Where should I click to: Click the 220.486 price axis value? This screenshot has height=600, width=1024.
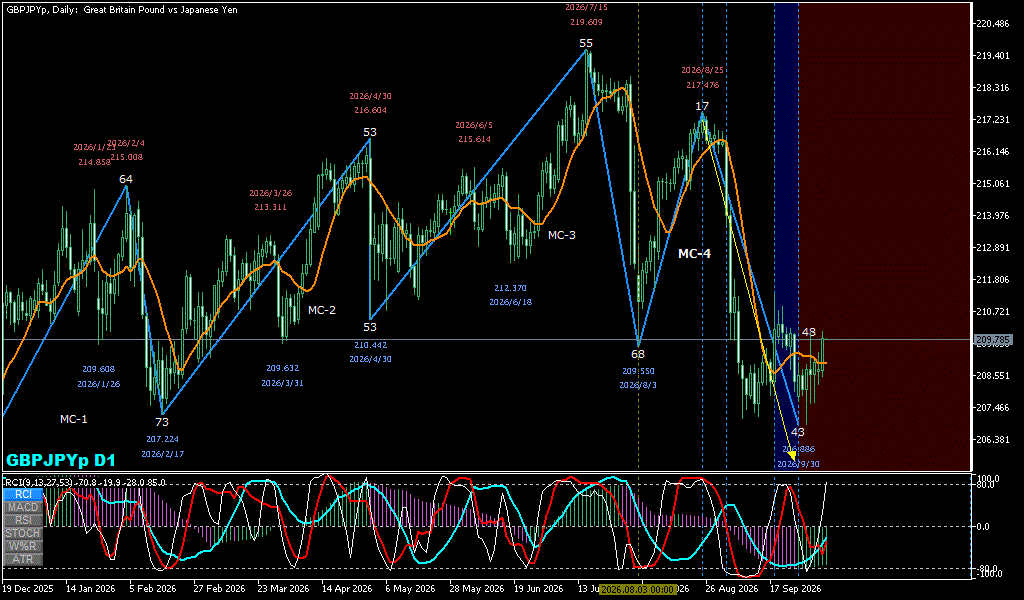[x=993, y=24]
